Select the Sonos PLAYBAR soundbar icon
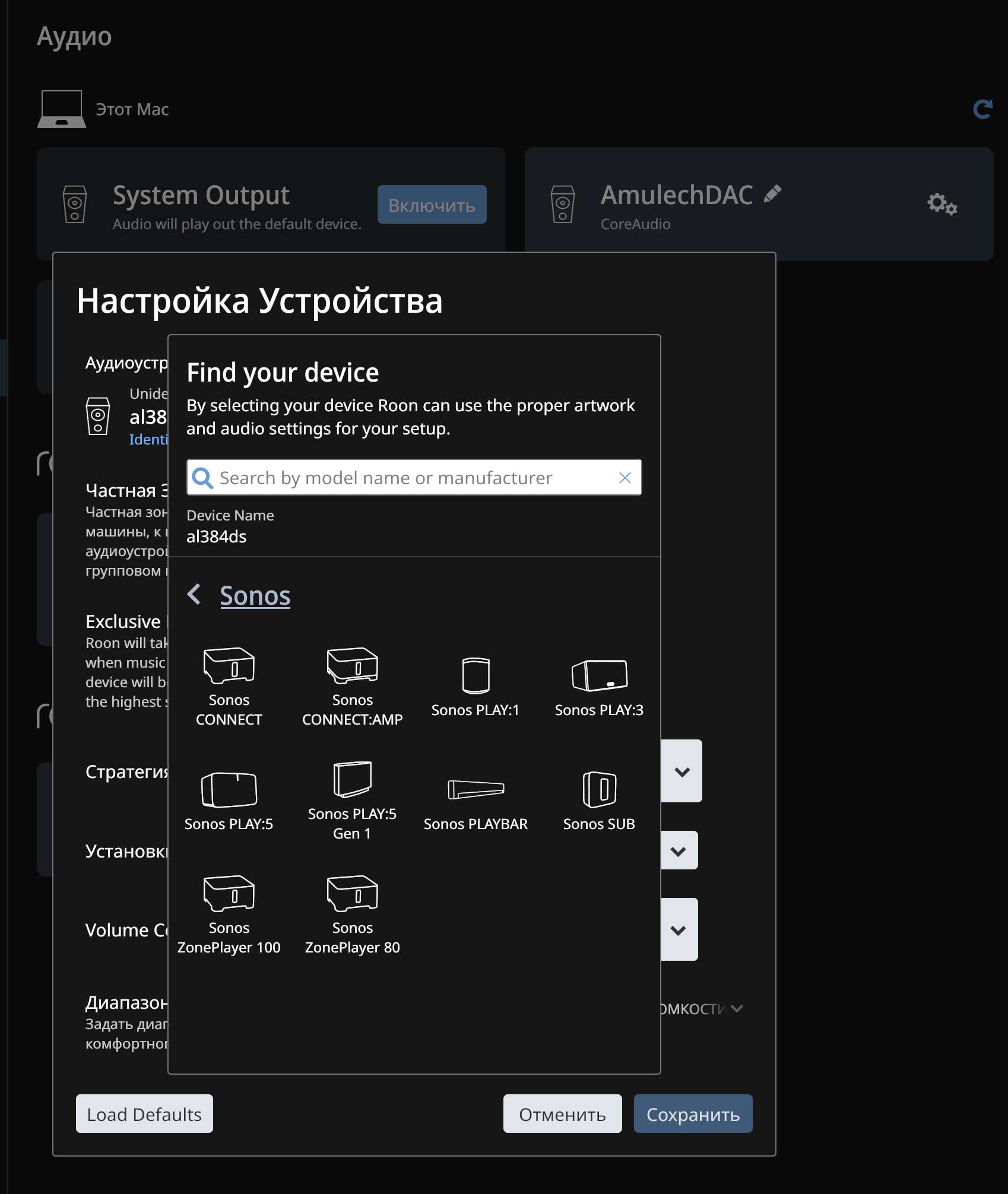The width and height of the screenshot is (1008, 1194). coord(476,789)
